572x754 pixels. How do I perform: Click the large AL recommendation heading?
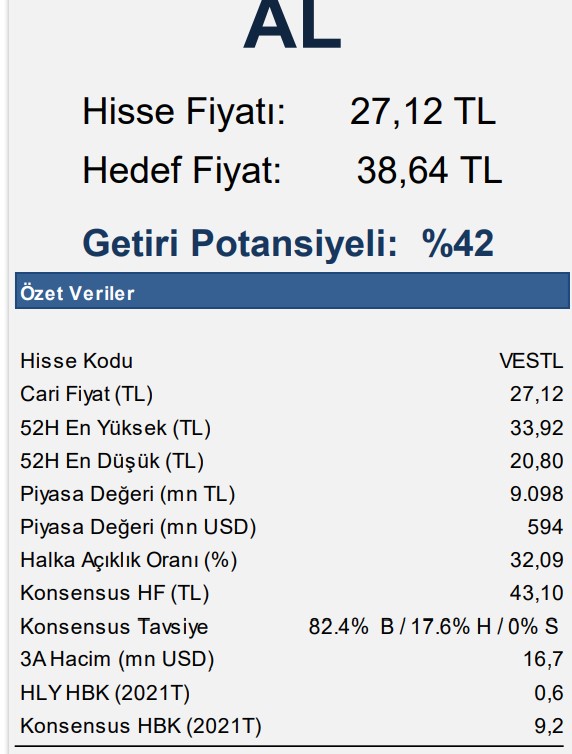[x=292, y=24]
